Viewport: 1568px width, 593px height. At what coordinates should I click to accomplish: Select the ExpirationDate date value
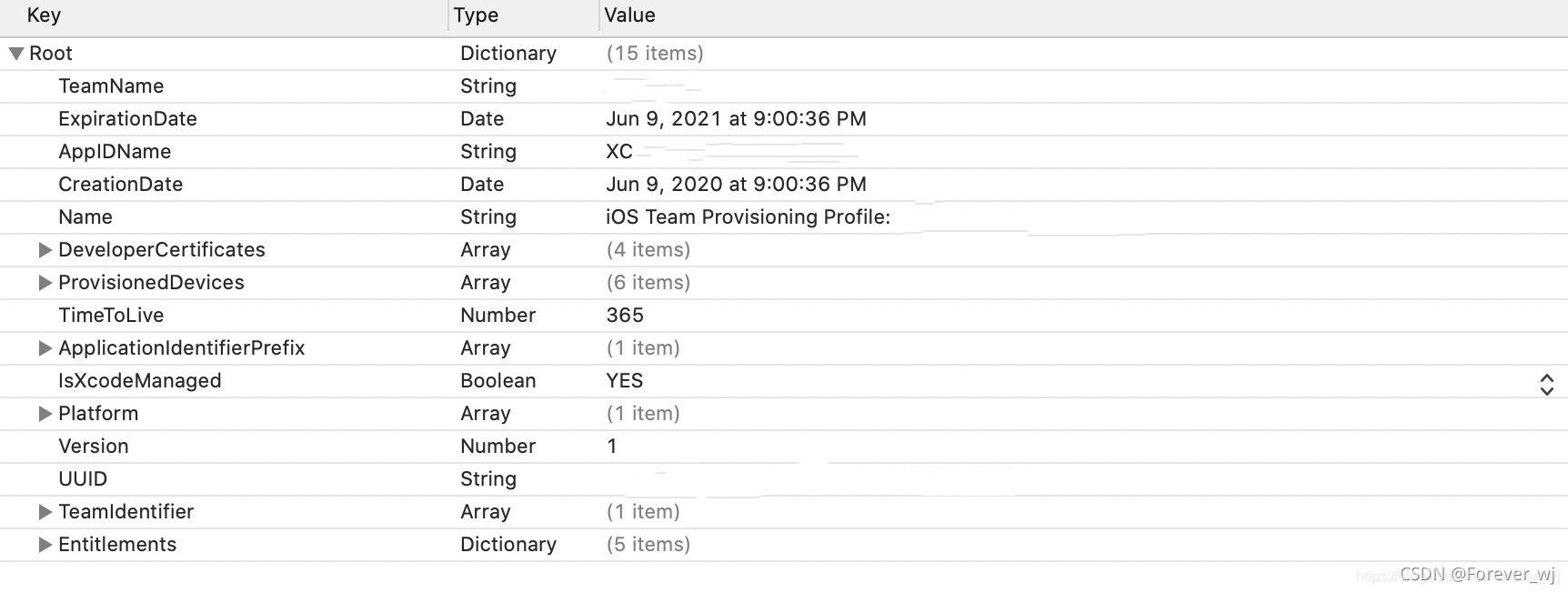736,119
